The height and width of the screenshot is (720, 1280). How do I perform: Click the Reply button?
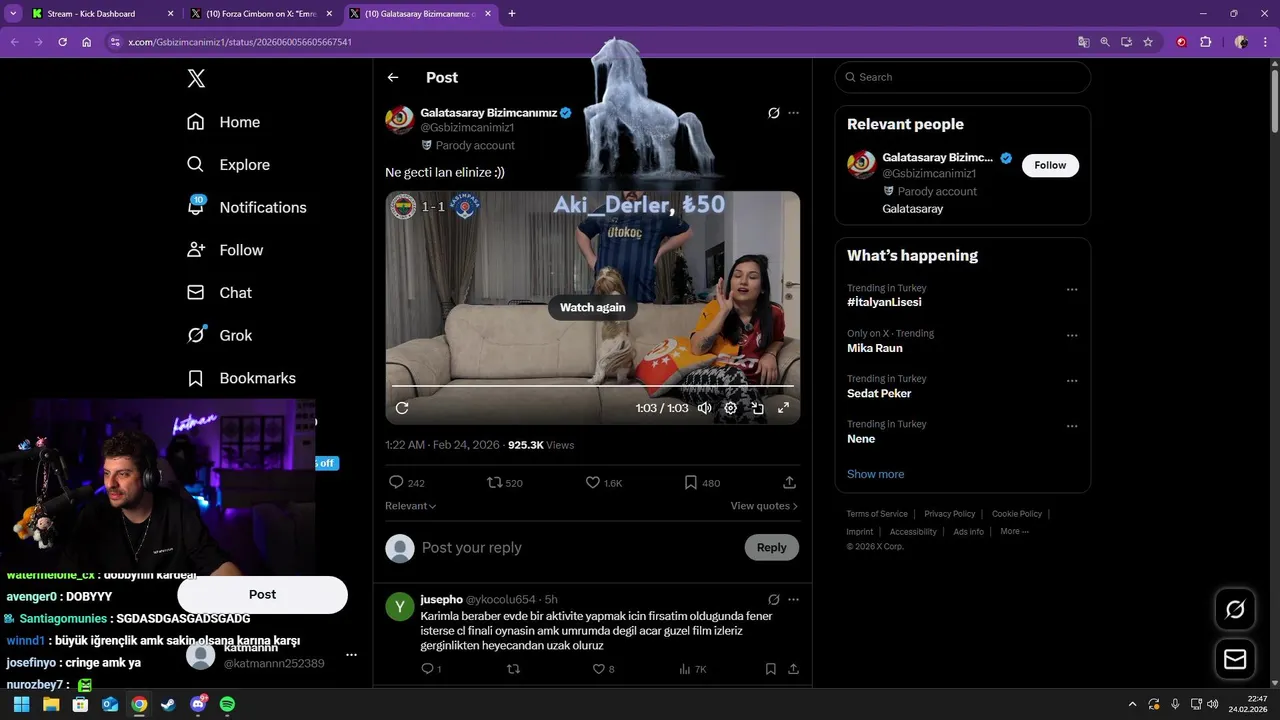pos(772,547)
